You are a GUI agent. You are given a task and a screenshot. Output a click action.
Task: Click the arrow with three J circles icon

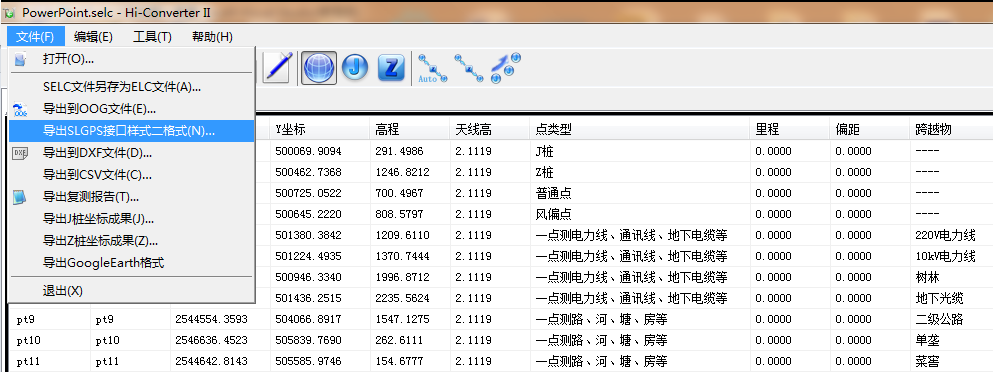[x=505, y=68]
